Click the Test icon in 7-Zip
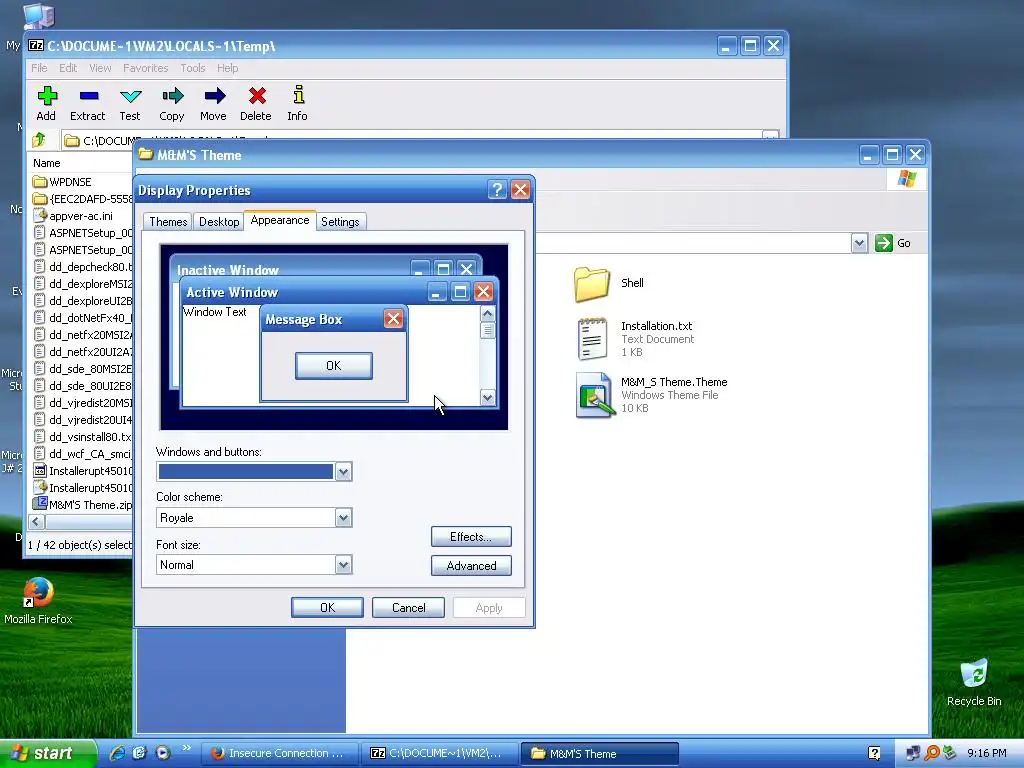Viewport: 1024px width, 768px height. 130,97
